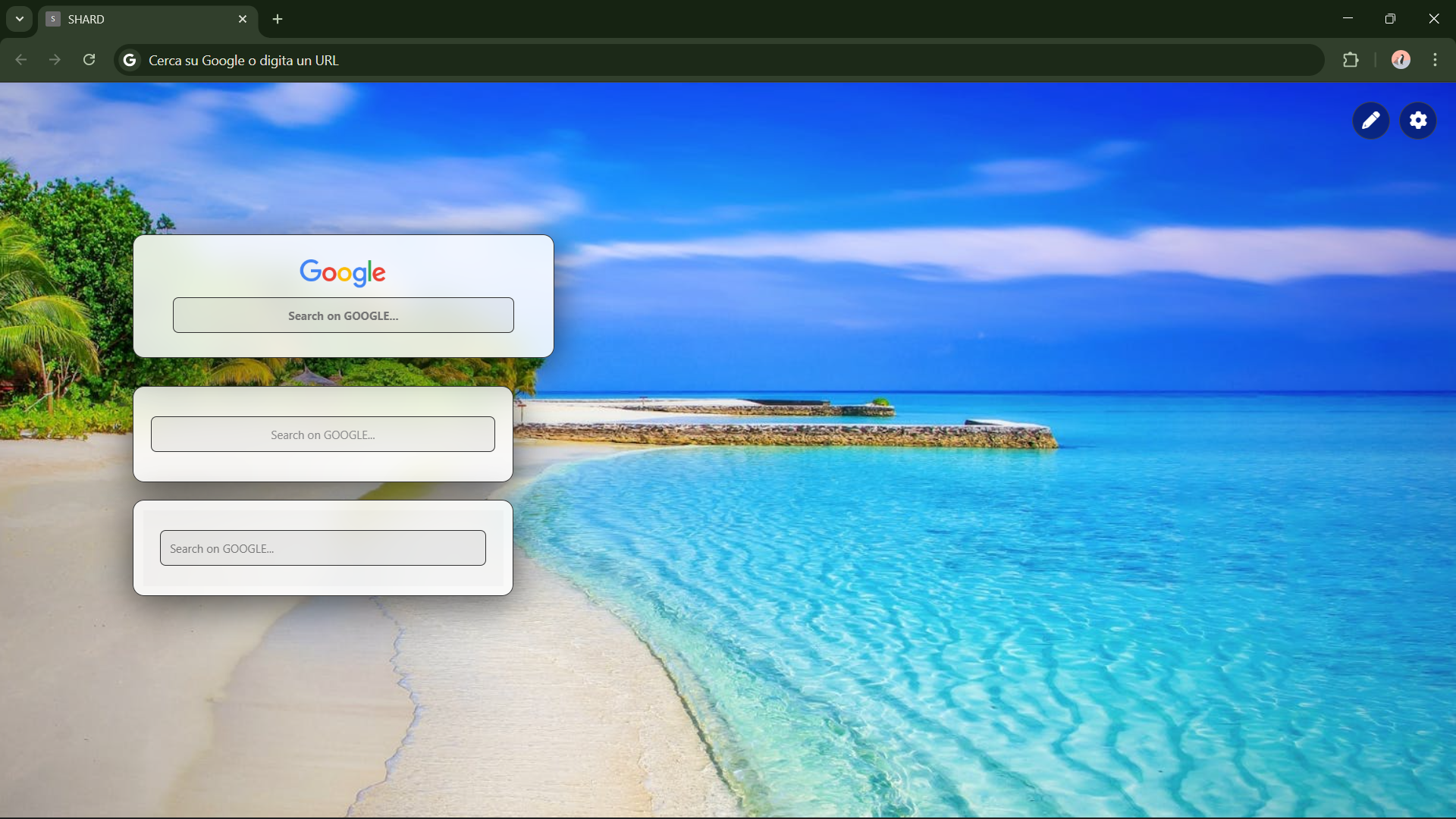This screenshot has height=819, width=1456.
Task: Open a new tab with plus icon
Action: click(x=278, y=19)
